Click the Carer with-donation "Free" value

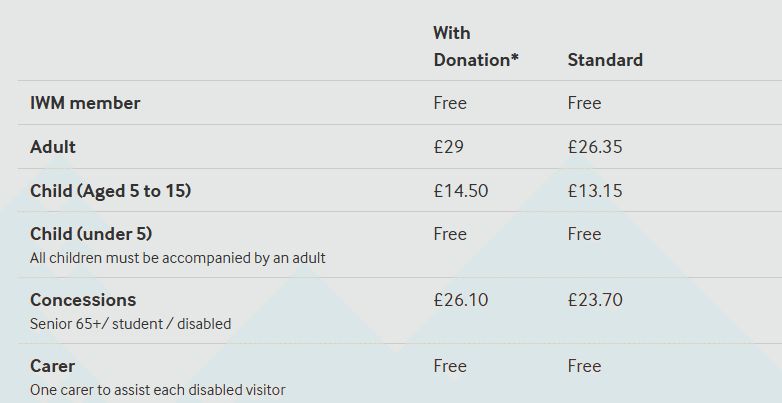450,366
